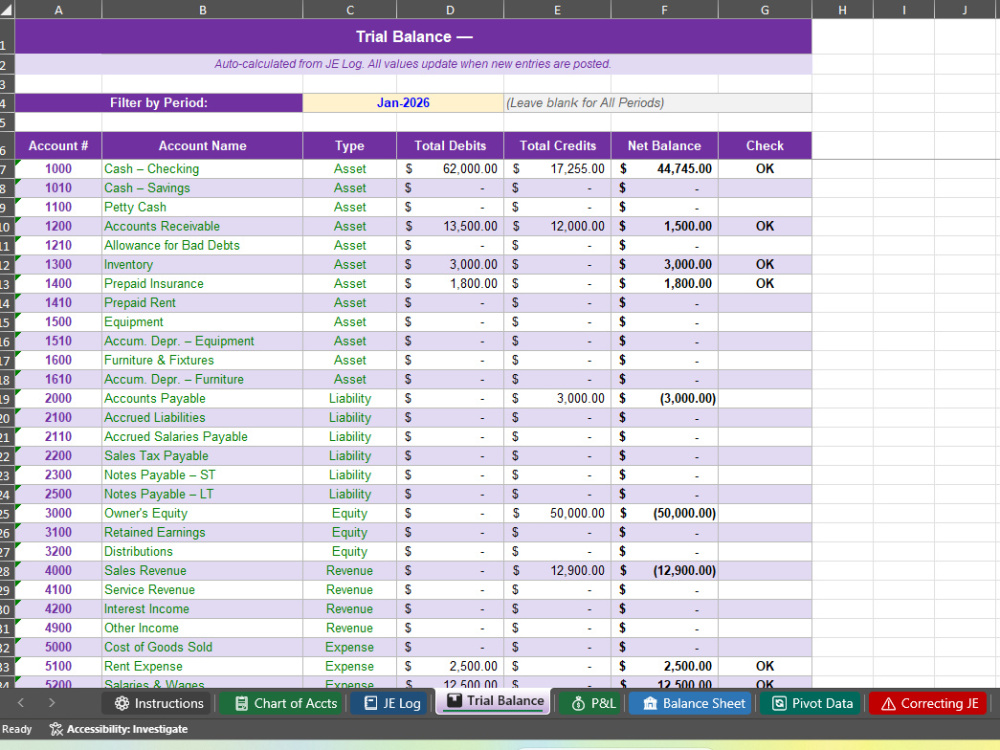Select the 17,255.00 total credits cell

[557, 169]
